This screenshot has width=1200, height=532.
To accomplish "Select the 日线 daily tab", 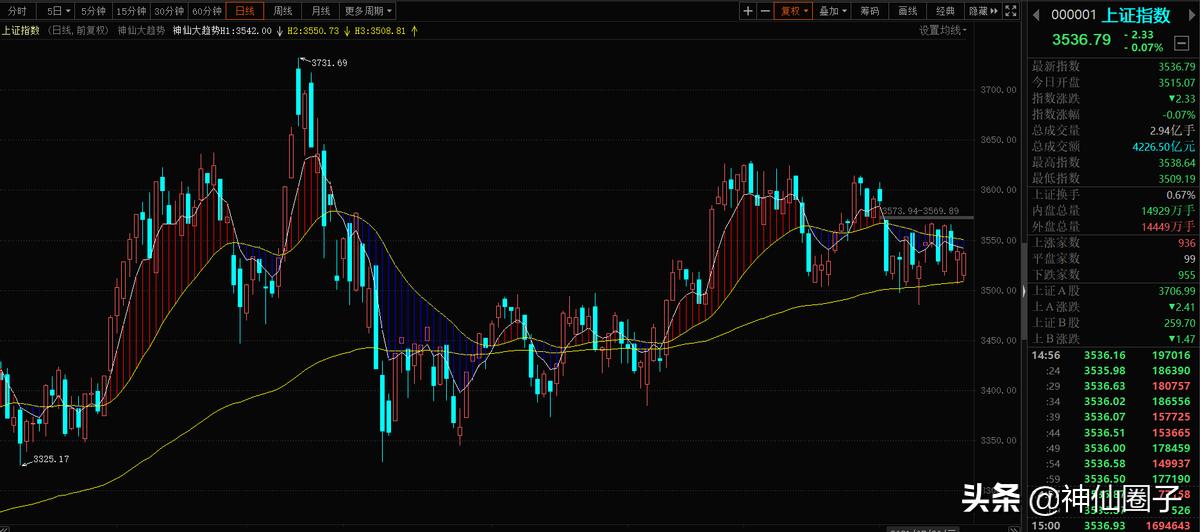I will [x=245, y=11].
